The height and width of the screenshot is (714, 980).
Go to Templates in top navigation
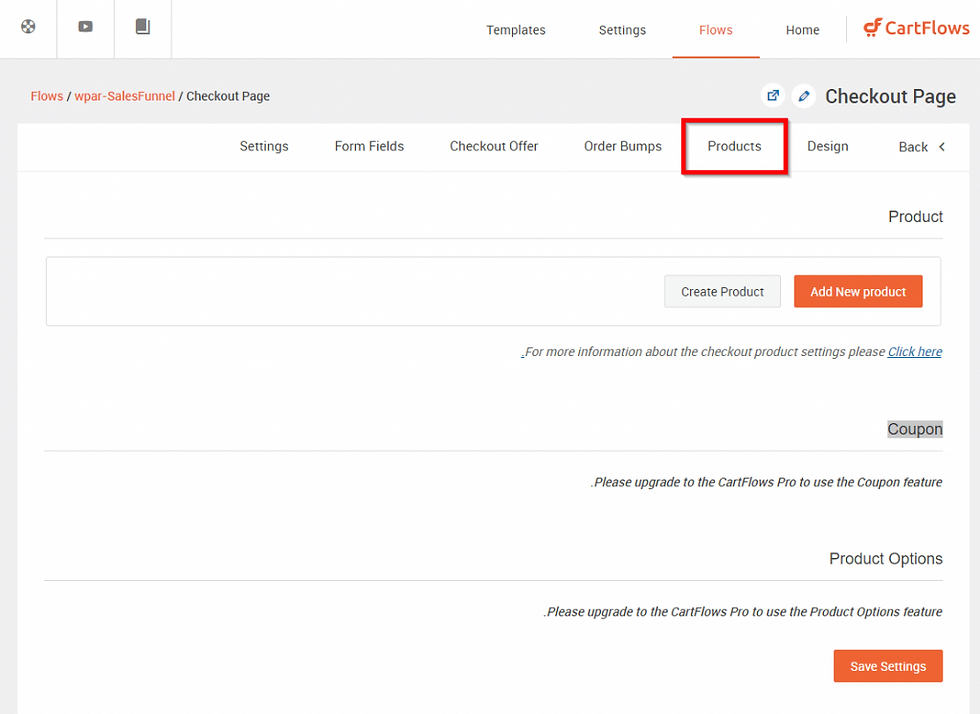coord(516,30)
